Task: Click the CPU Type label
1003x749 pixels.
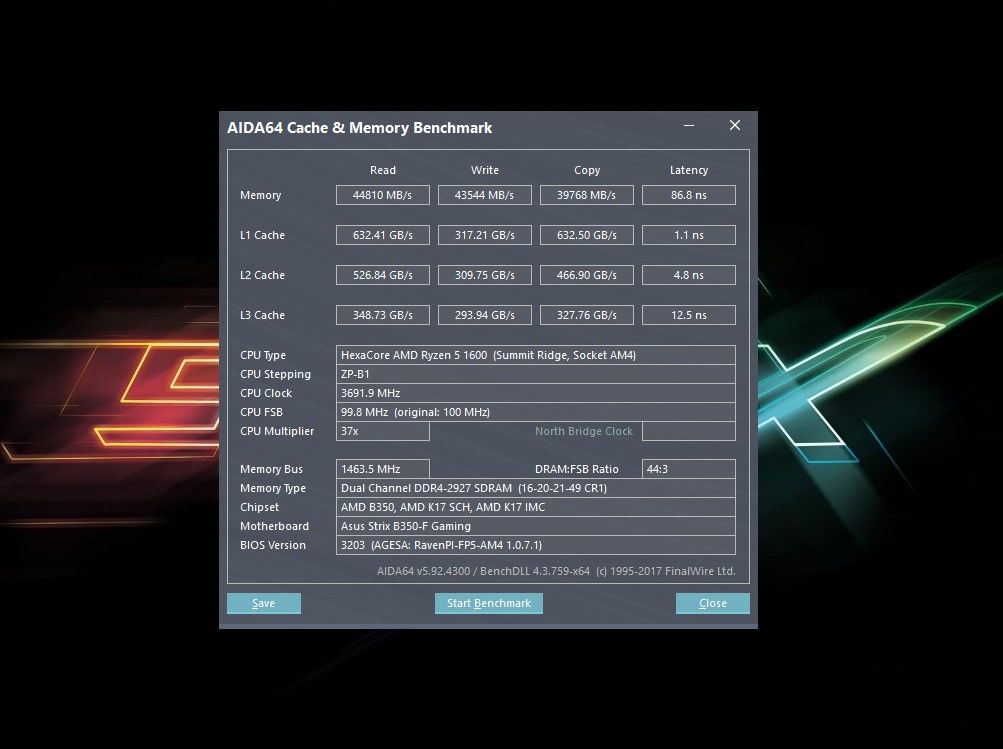Action: pos(263,355)
